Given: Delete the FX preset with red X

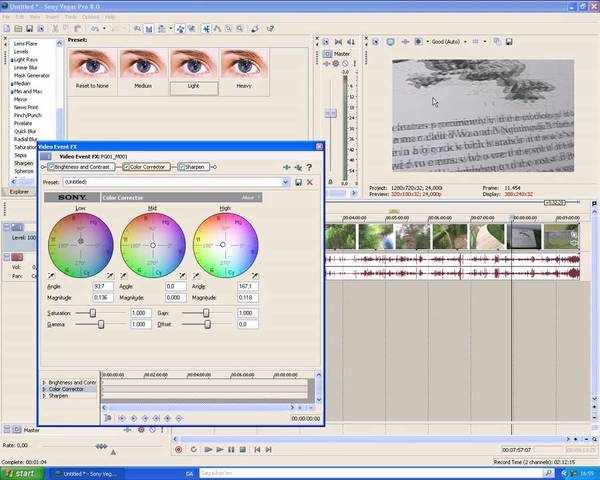Looking at the screenshot, I should [310, 182].
